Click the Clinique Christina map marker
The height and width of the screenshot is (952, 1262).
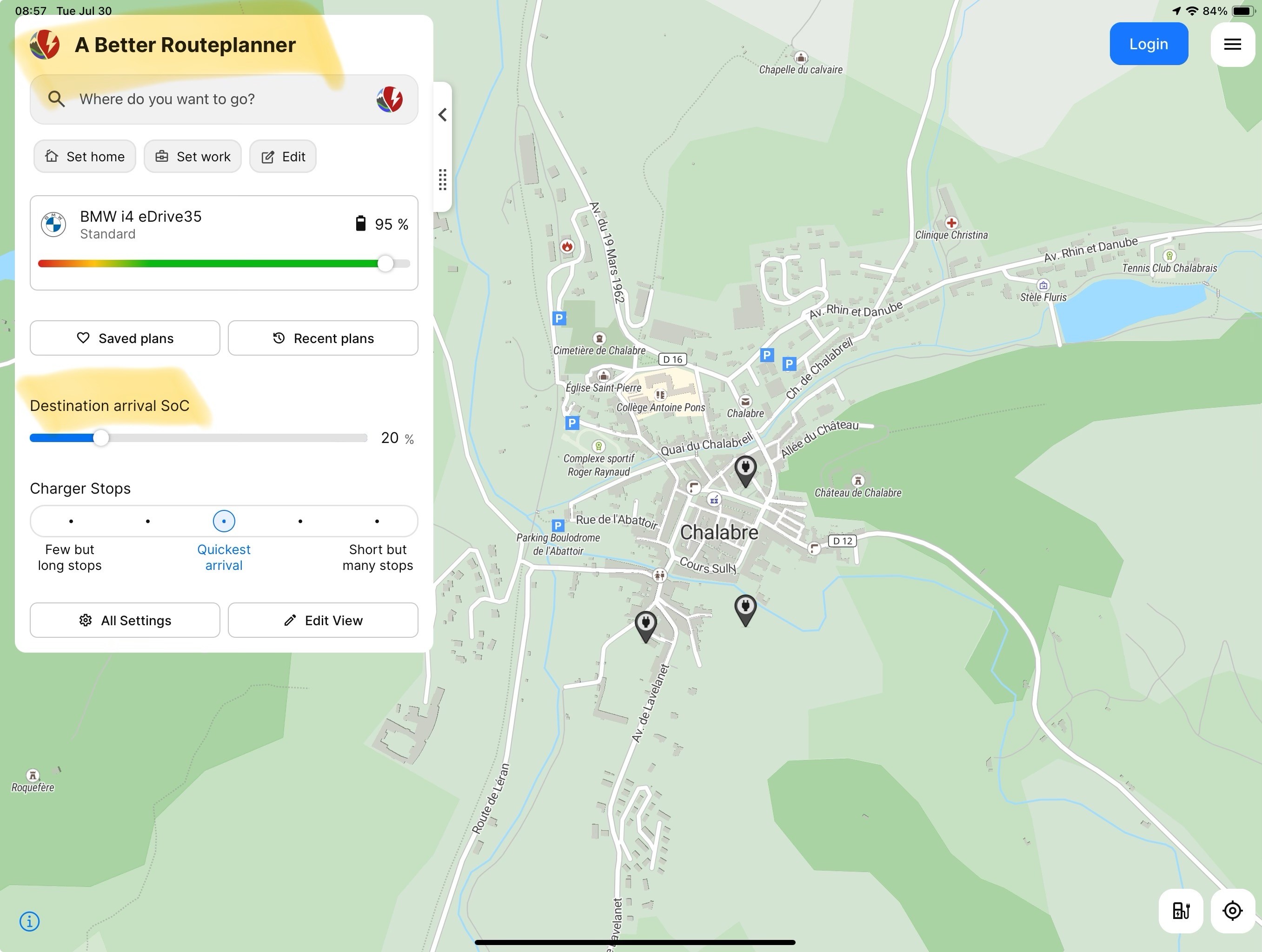click(x=951, y=223)
